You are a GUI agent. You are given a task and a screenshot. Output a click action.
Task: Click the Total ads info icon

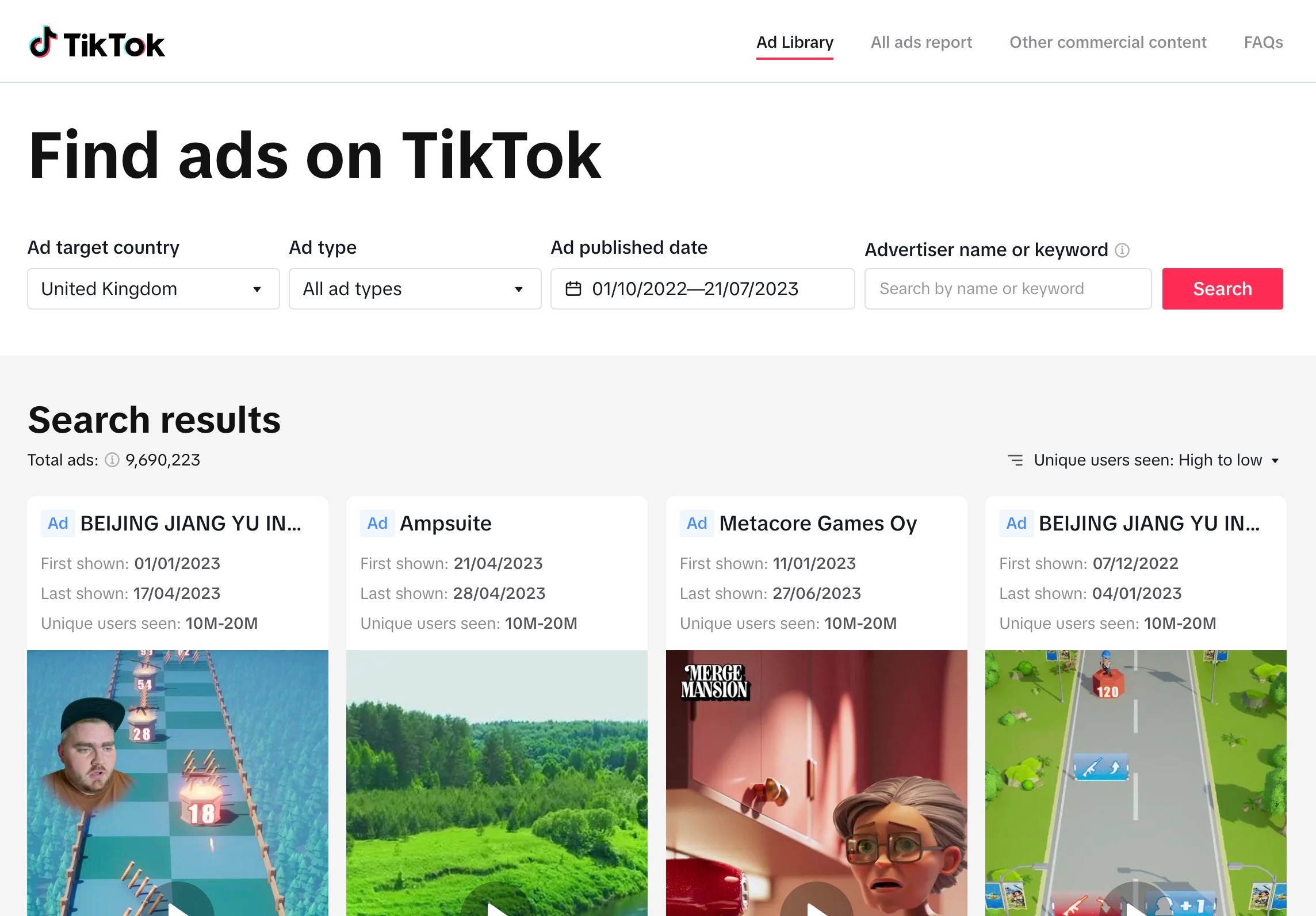(x=112, y=460)
